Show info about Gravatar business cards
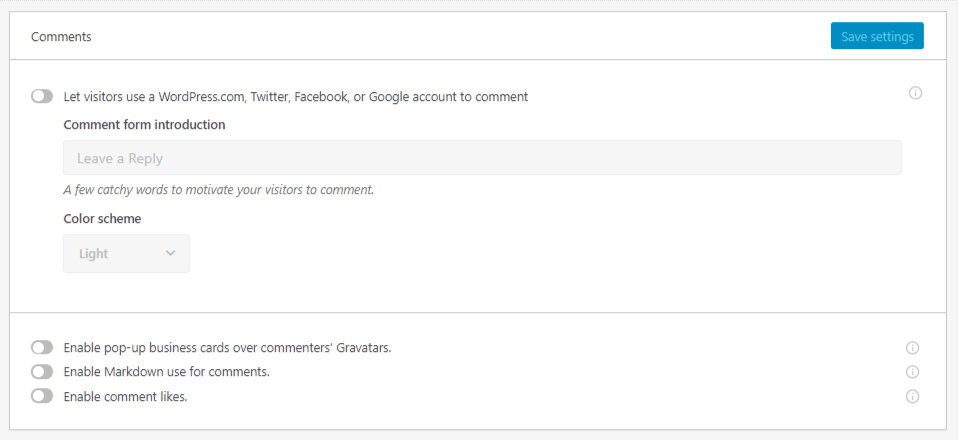The width and height of the screenshot is (958, 440). tap(912, 348)
